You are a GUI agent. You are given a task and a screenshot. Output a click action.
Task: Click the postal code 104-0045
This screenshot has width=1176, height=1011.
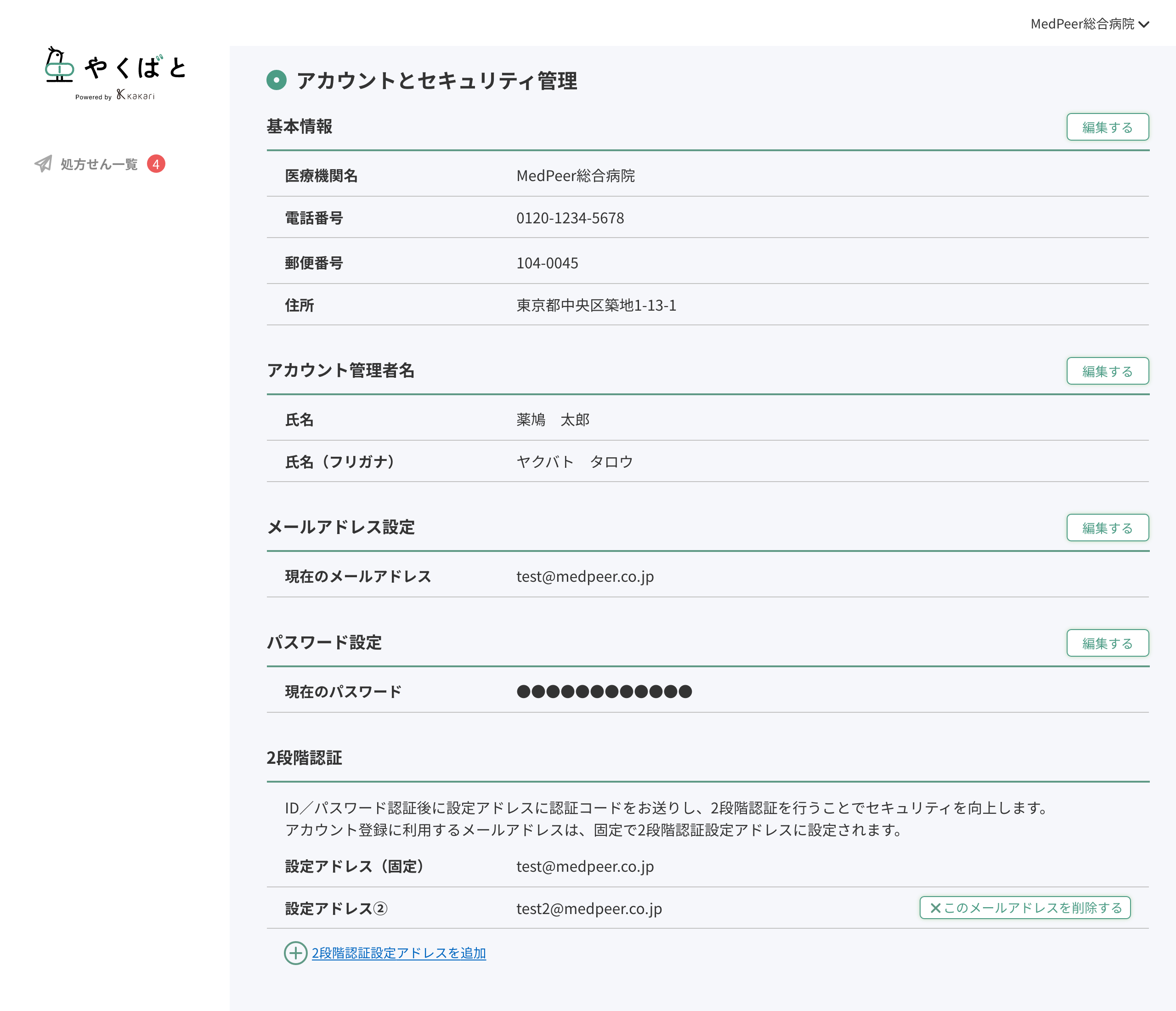(x=547, y=263)
